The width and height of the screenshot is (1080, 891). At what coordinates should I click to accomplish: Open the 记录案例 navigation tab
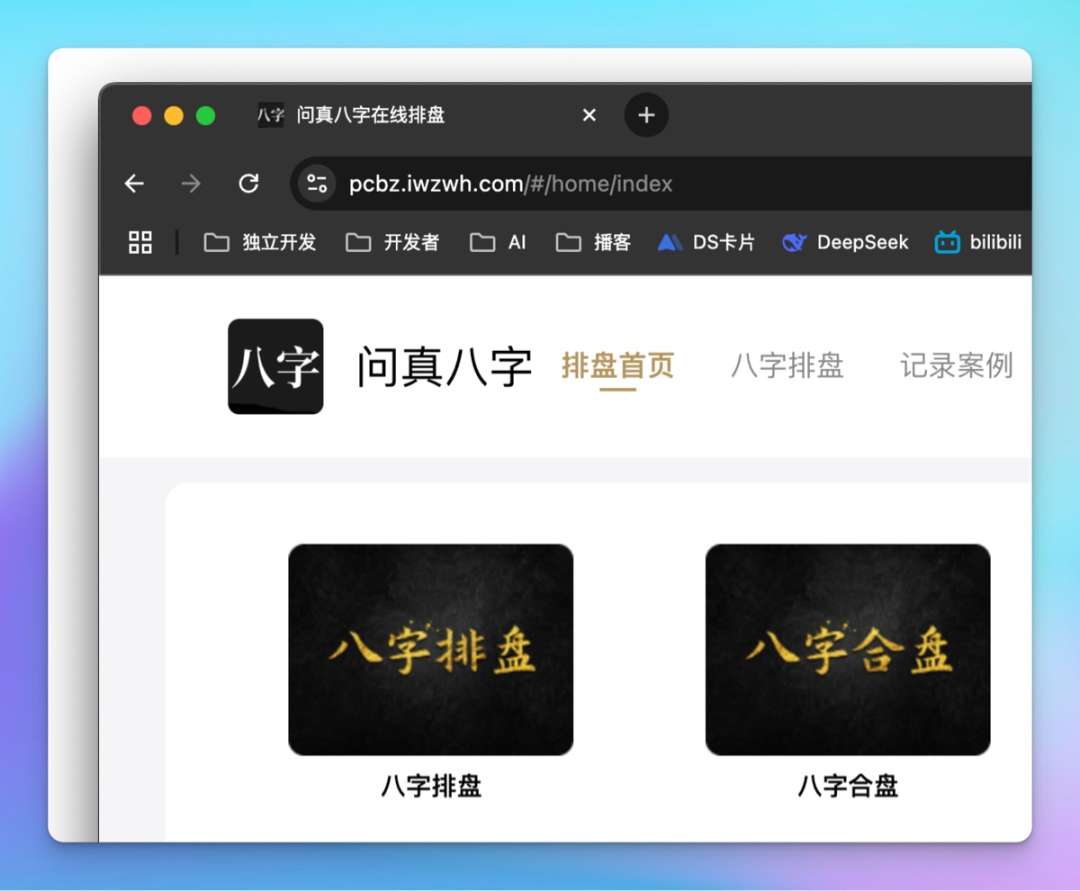click(x=957, y=366)
